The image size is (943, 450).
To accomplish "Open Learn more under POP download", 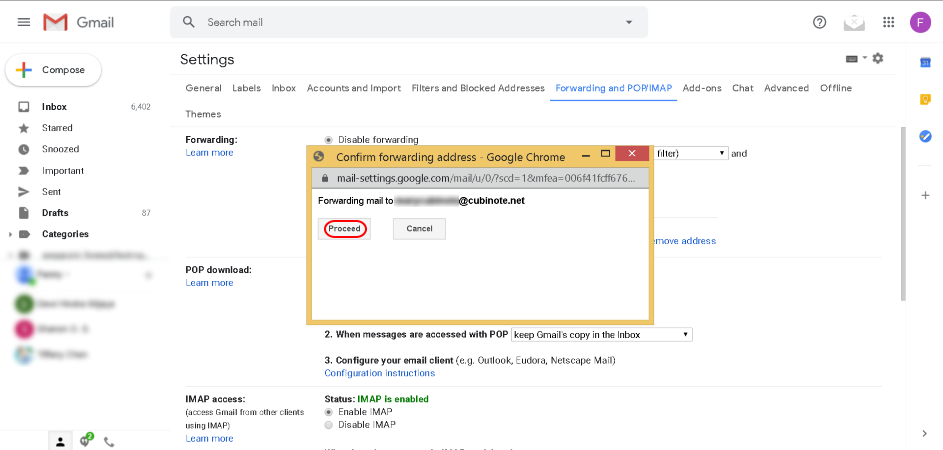I will [x=209, y=283].
